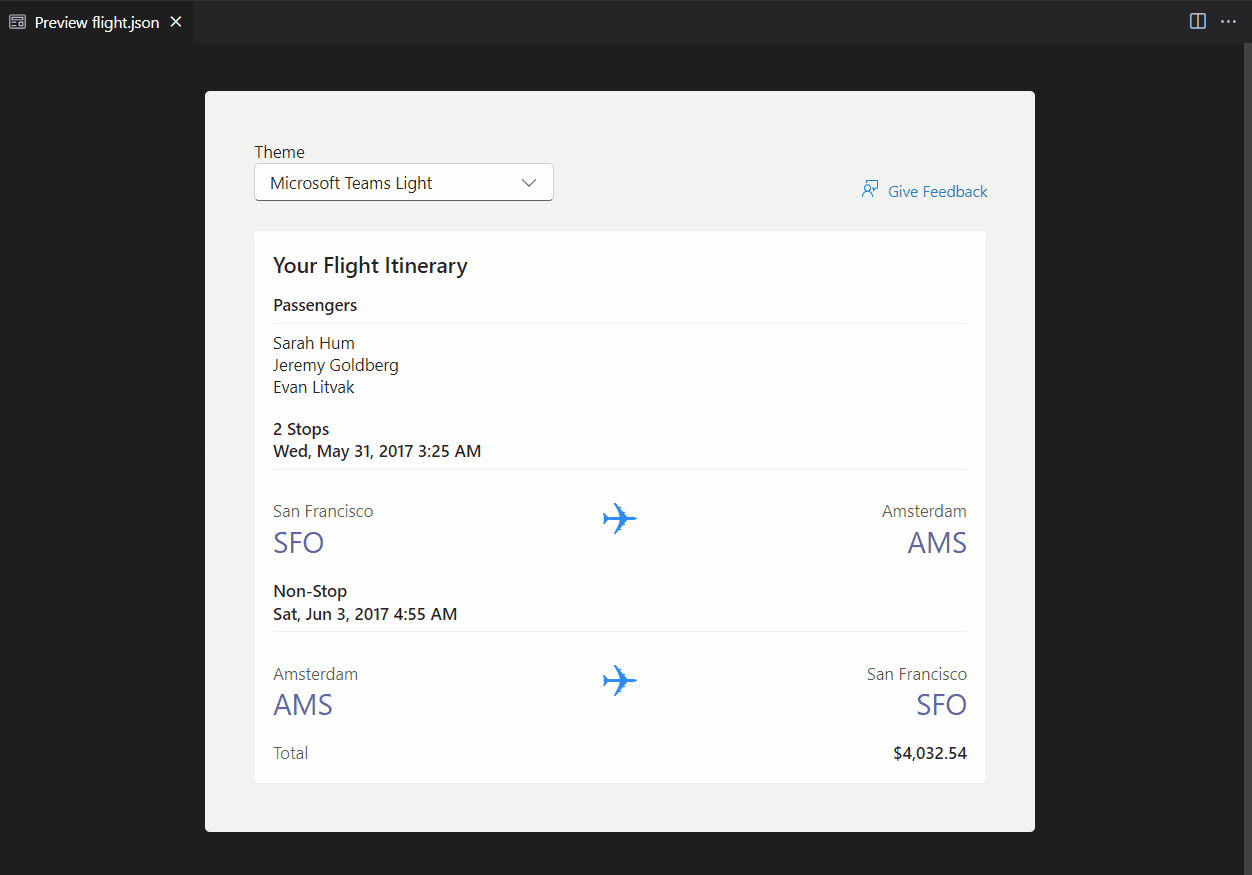The height and width of the screenshot is (875, 1252).
Task: Click the Split Editor icon
Action: (x=1197, y=21)
